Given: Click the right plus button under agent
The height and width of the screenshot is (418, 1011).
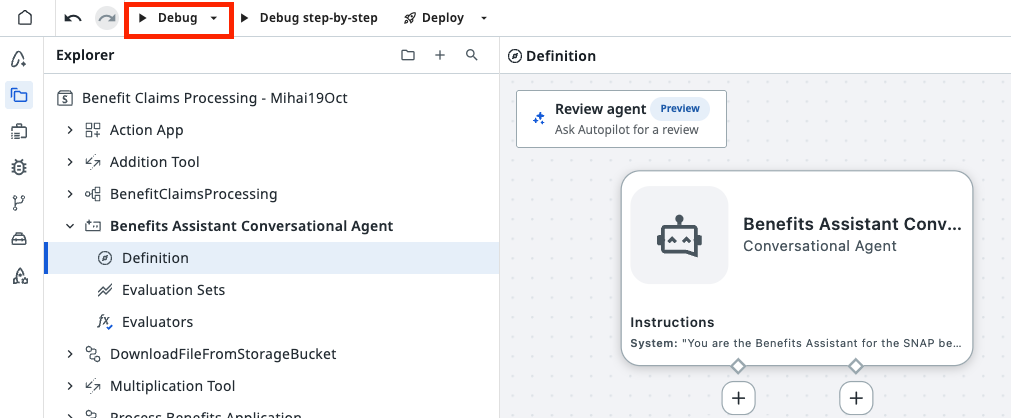Looking at the screenshot, I should click(x=856, y=398).
